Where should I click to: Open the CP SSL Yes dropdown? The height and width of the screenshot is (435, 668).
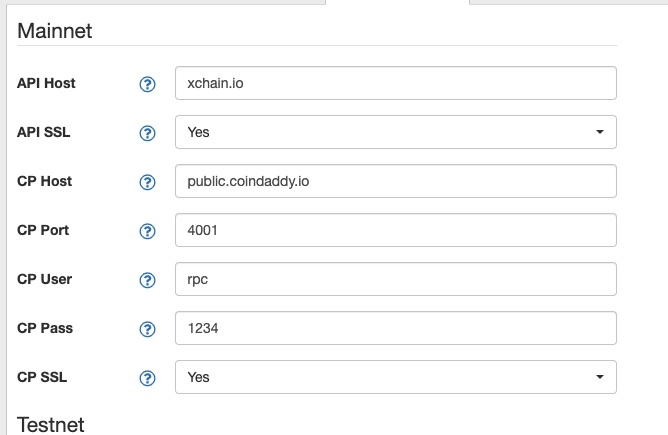tap(396, 377)
